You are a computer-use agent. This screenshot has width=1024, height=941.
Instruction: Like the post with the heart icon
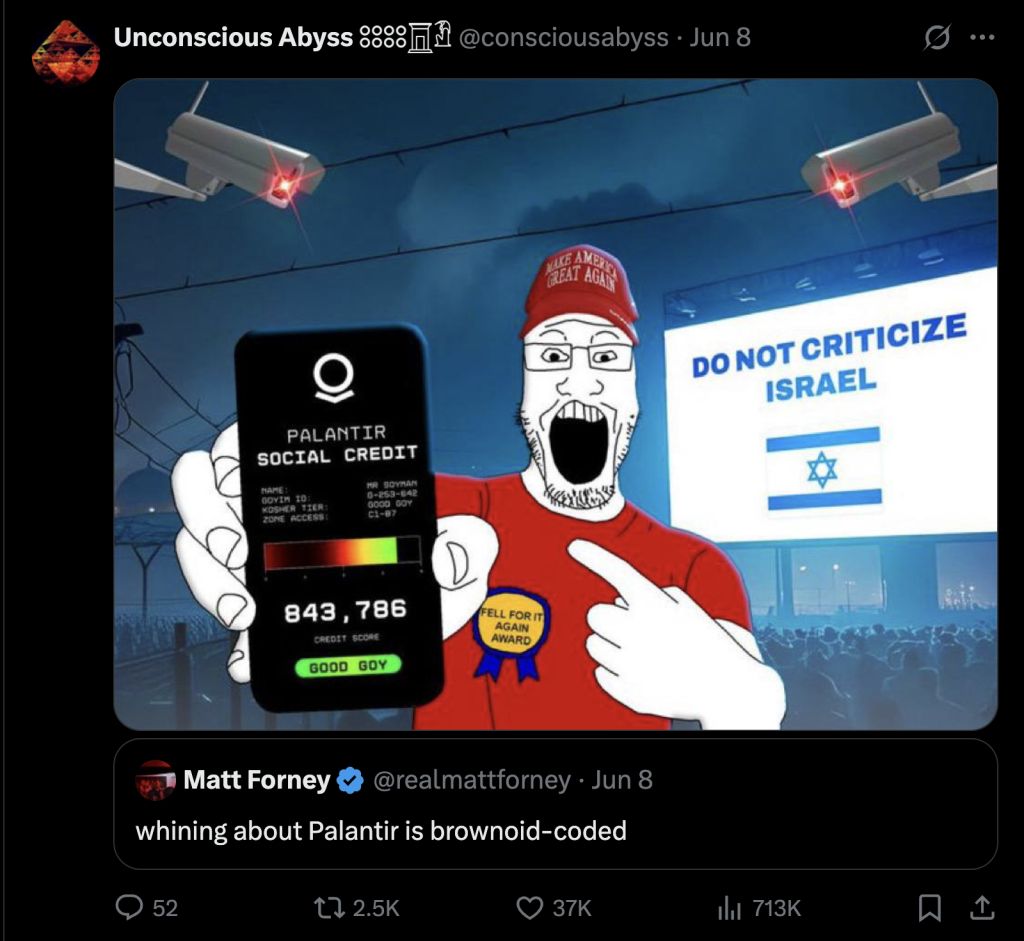[x=530, y=908]
